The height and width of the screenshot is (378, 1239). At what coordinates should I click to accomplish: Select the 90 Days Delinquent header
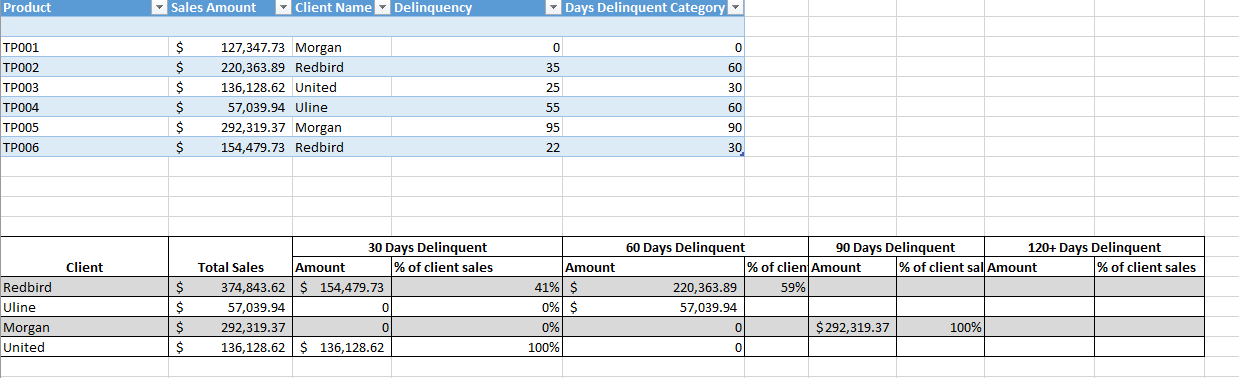pyautogui.click(x=896, y=247)
